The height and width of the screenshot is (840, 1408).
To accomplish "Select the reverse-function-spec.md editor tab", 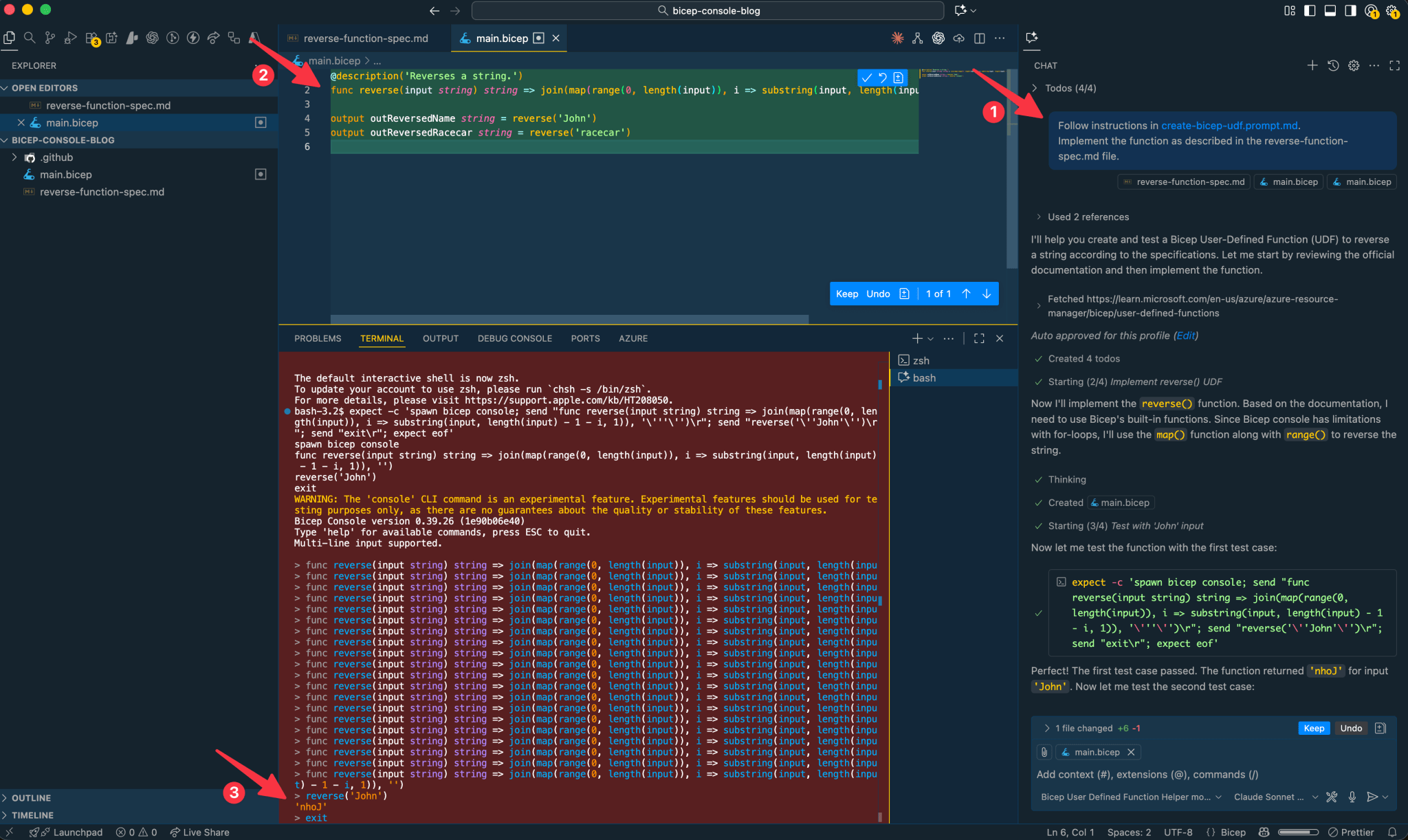I will pos(364,38).
